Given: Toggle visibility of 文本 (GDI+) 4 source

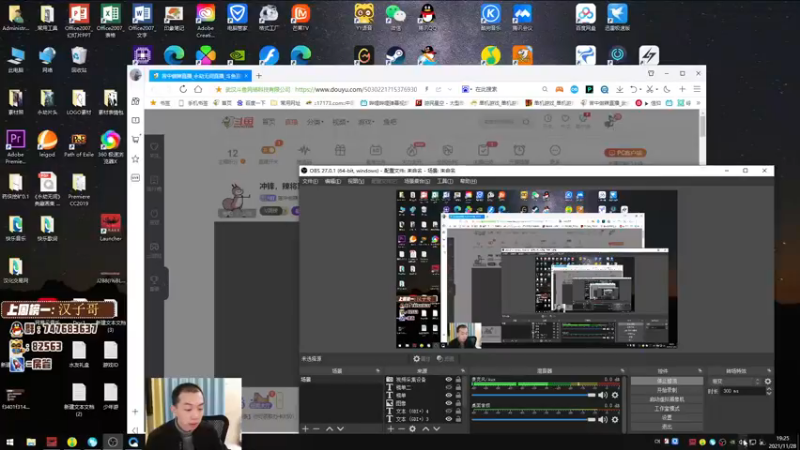Looking at the screenshot, I should pos(448,411).
